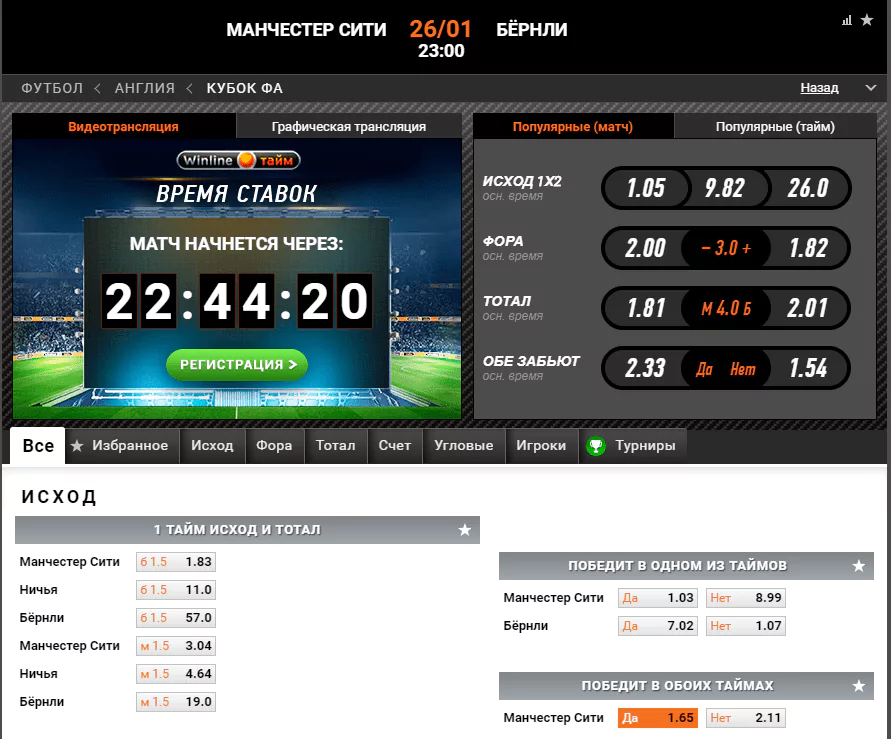Favorite the 1 тайм исход и тотал market
The width and height of the screenshot is (891, 739).
tap(465, 530)
